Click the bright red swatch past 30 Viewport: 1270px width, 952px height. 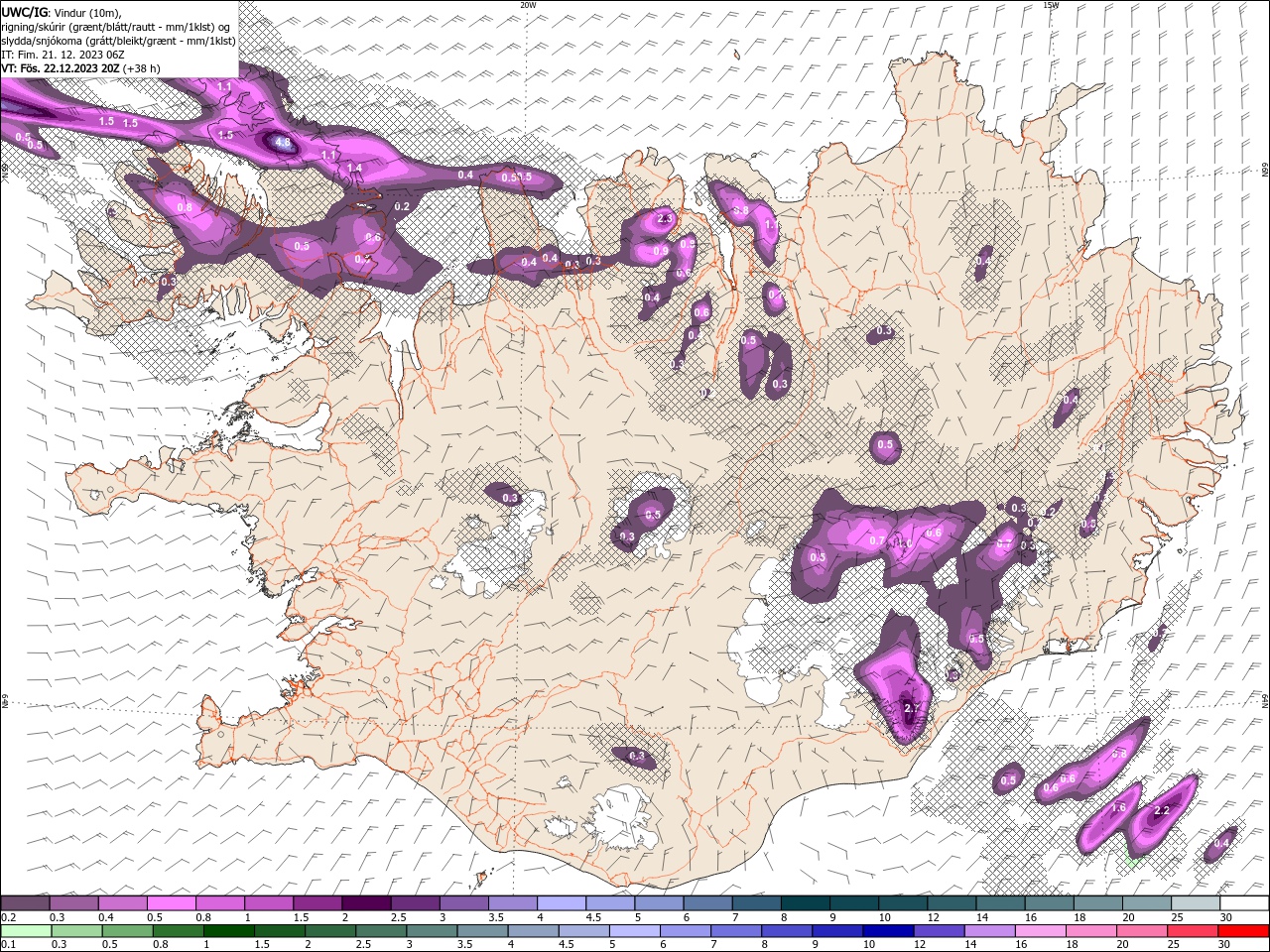(1244, 930)
